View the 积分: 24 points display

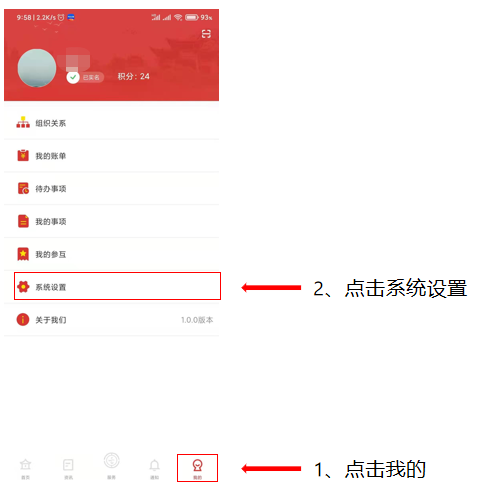click(x=133, y=76)
